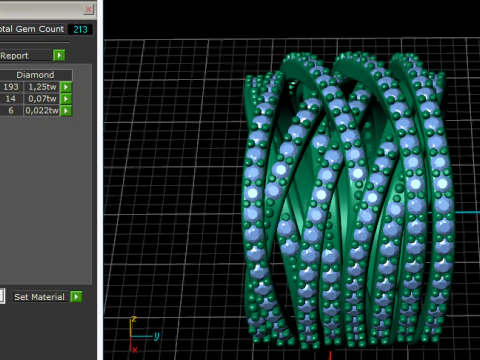Select the Diamond column header
Screen dimensions: 480x360
pos(35,75)
